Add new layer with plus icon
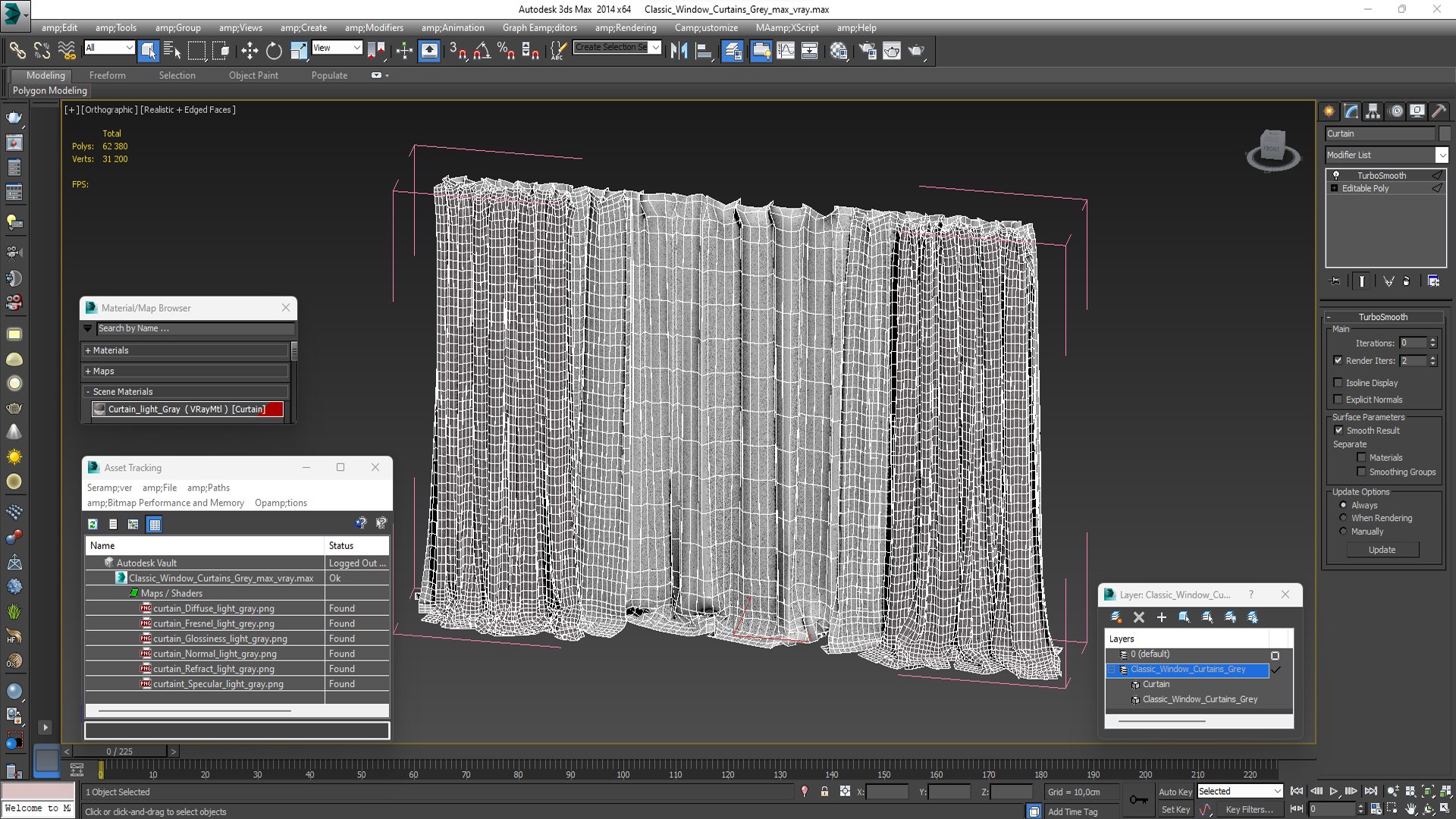Image resolution: width=1456 pixels, height=819 pixels. point(1162,617)
